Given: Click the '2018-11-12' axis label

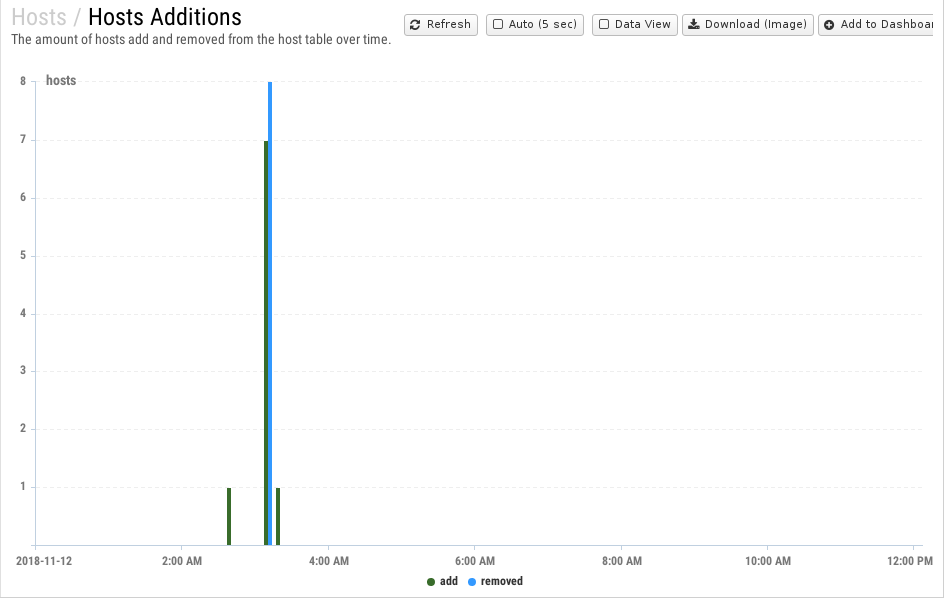Looking at the screenshot, I should point(44,561).
